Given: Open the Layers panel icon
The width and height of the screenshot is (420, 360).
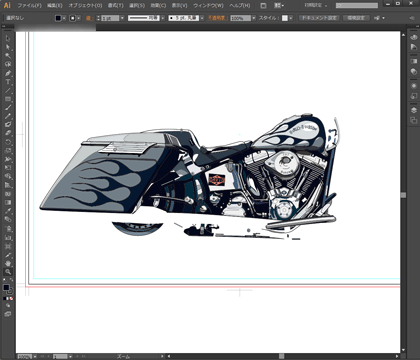Looking at the screenshot, I should pyautogui.click(x=414, y=110).
